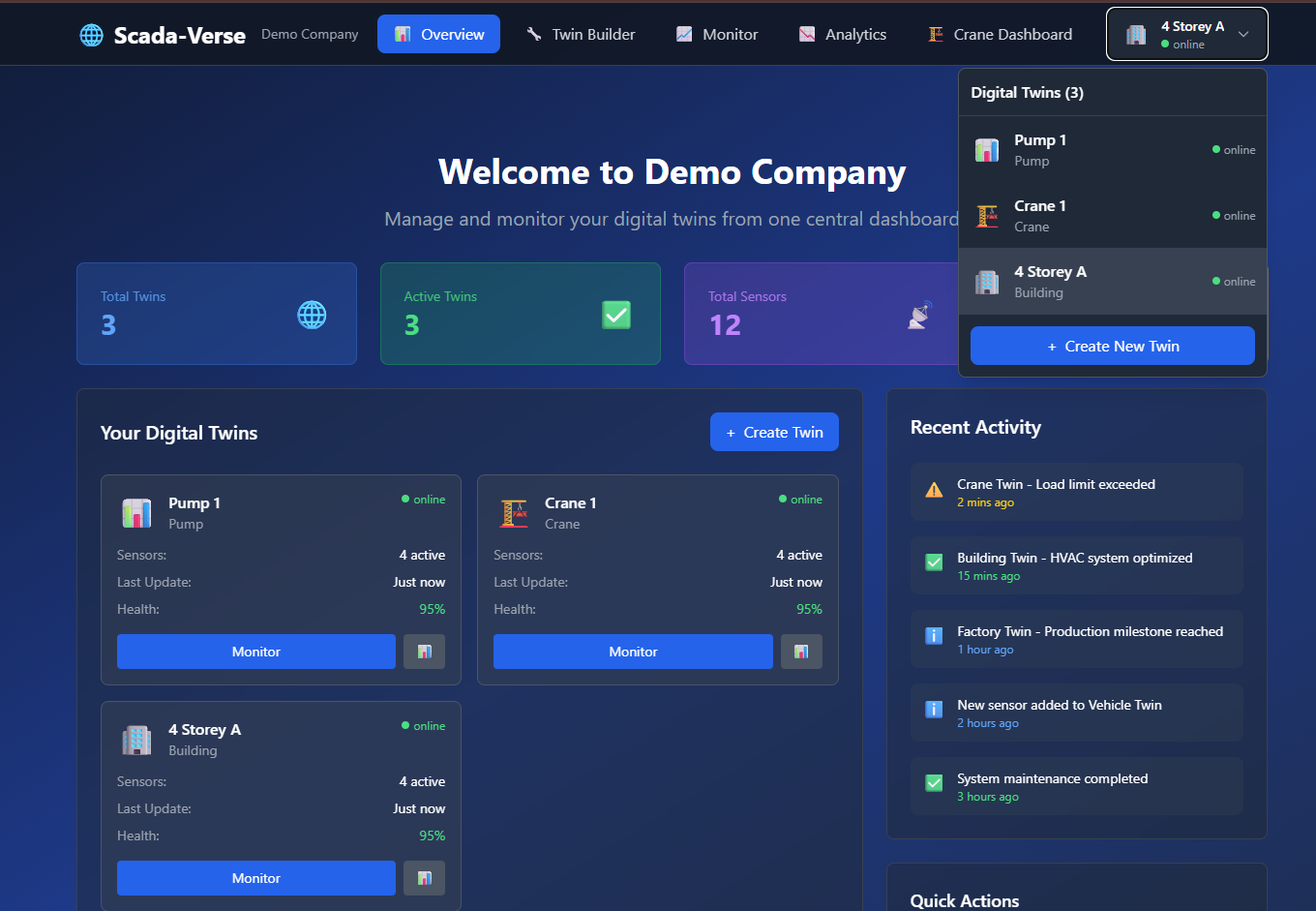Click the Scada-Verse globe logo icon
Screen dimensions: 1316x911
91,35
